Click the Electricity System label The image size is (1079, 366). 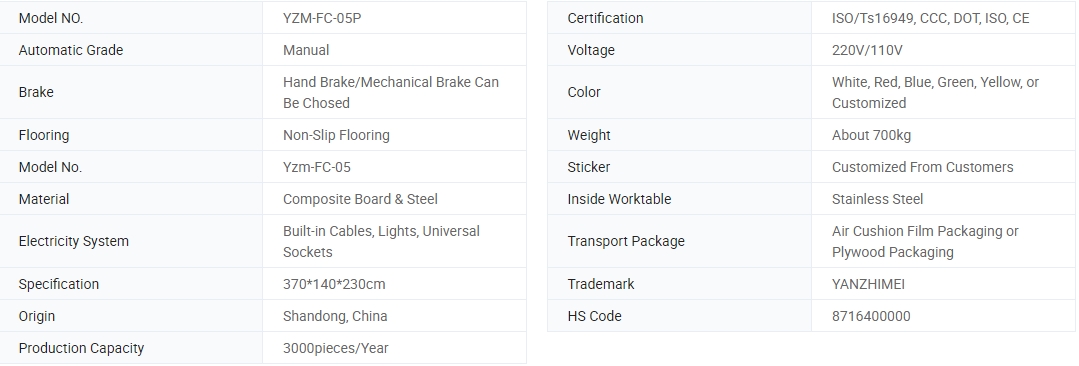click(x=74, y=241)
